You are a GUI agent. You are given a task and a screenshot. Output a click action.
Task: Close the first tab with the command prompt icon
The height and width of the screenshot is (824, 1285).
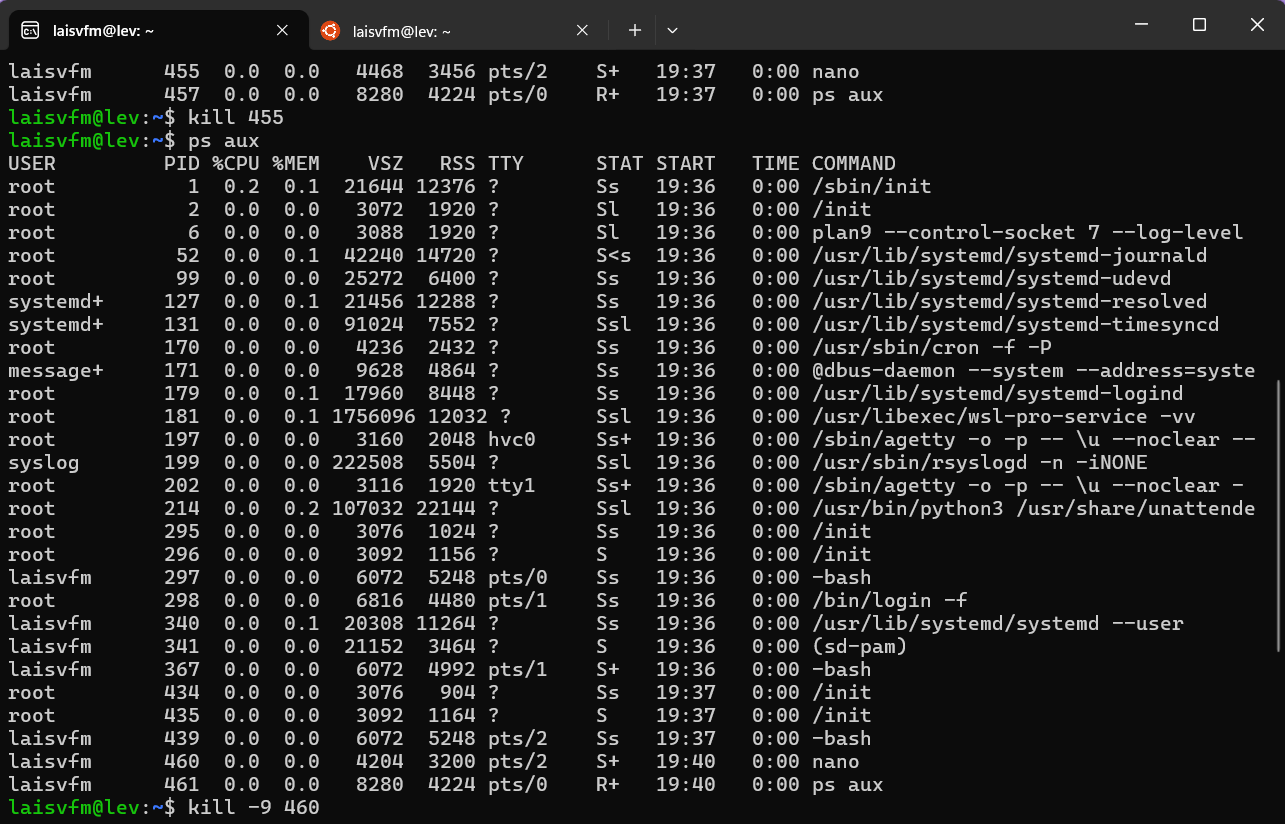pos(282,30)
